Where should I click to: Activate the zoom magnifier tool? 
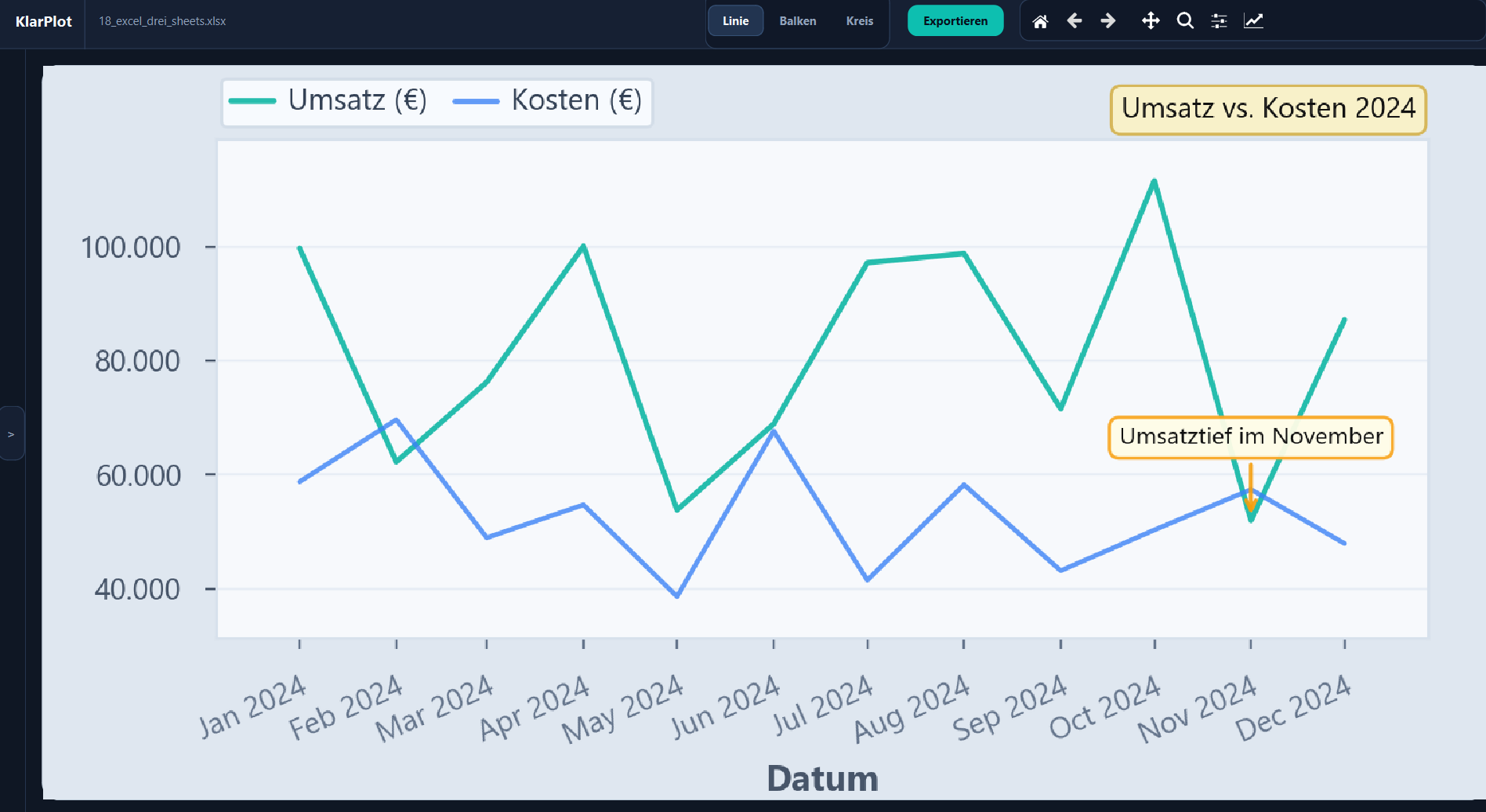pos(1185,21)
